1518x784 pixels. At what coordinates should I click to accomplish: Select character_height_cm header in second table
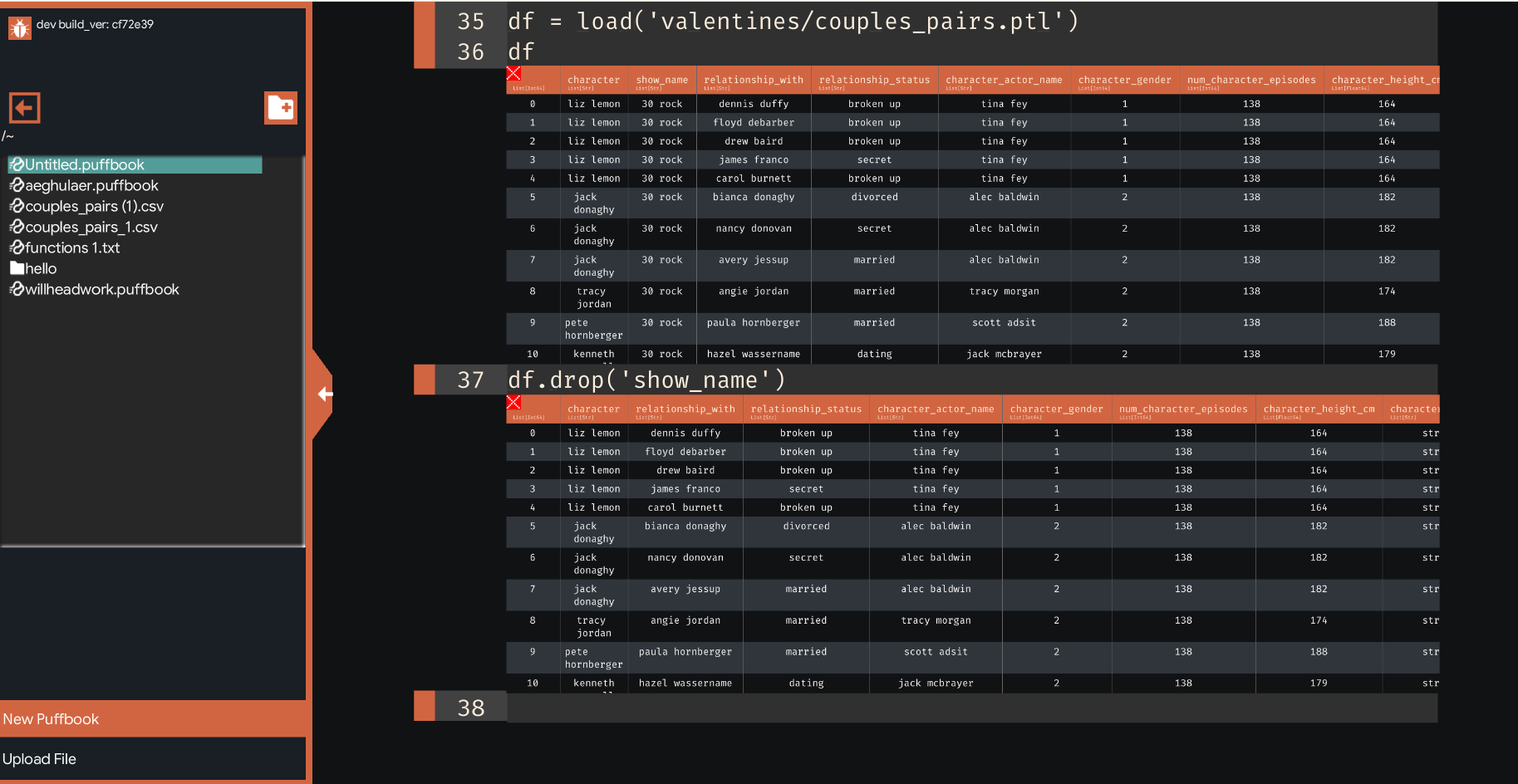[1319, 409]
